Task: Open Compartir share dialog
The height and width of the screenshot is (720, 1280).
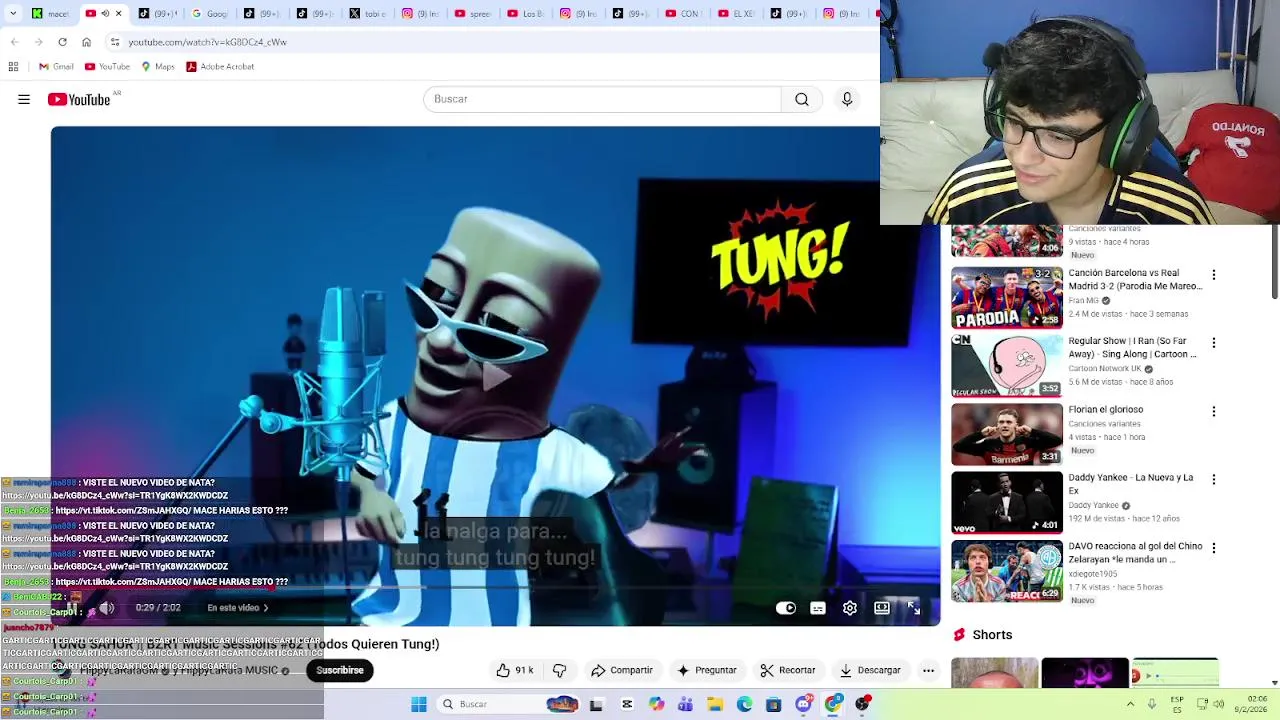Action: 621,670
